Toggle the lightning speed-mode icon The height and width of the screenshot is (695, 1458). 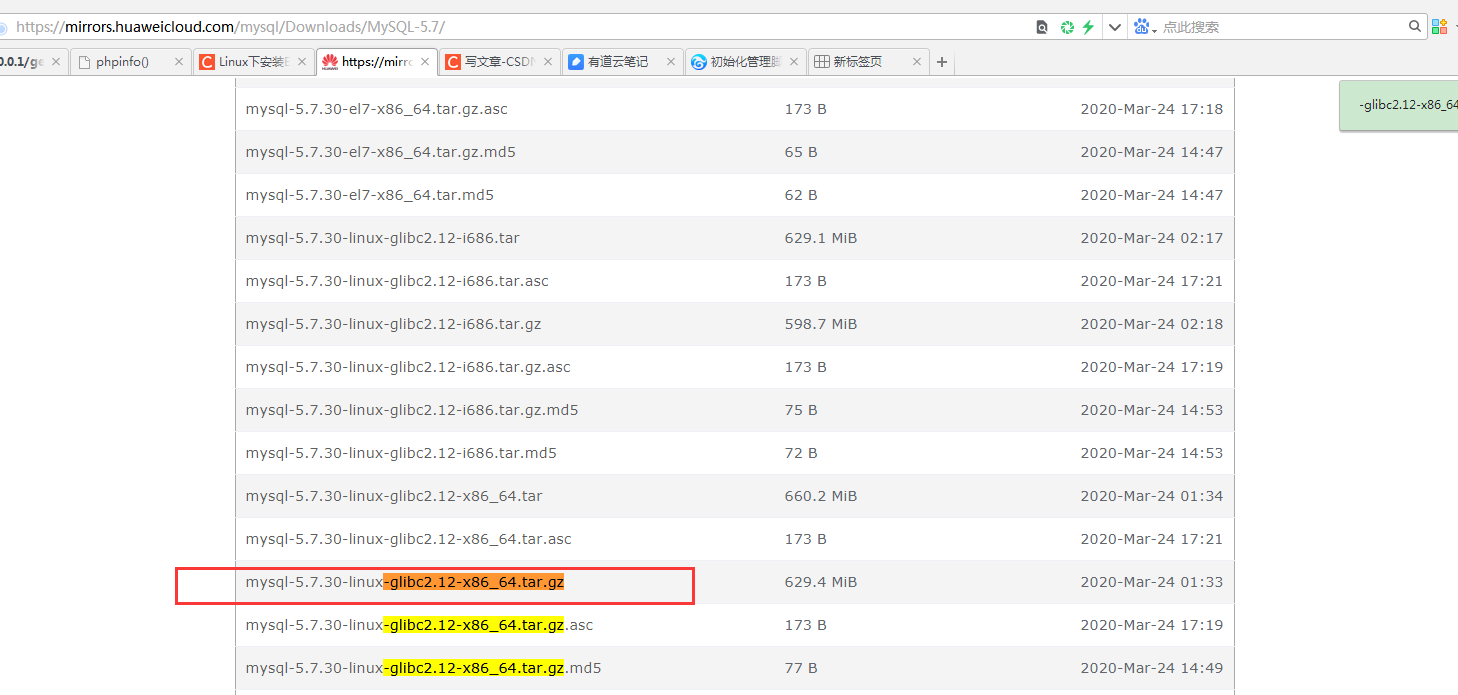(x=1089, y=27)
